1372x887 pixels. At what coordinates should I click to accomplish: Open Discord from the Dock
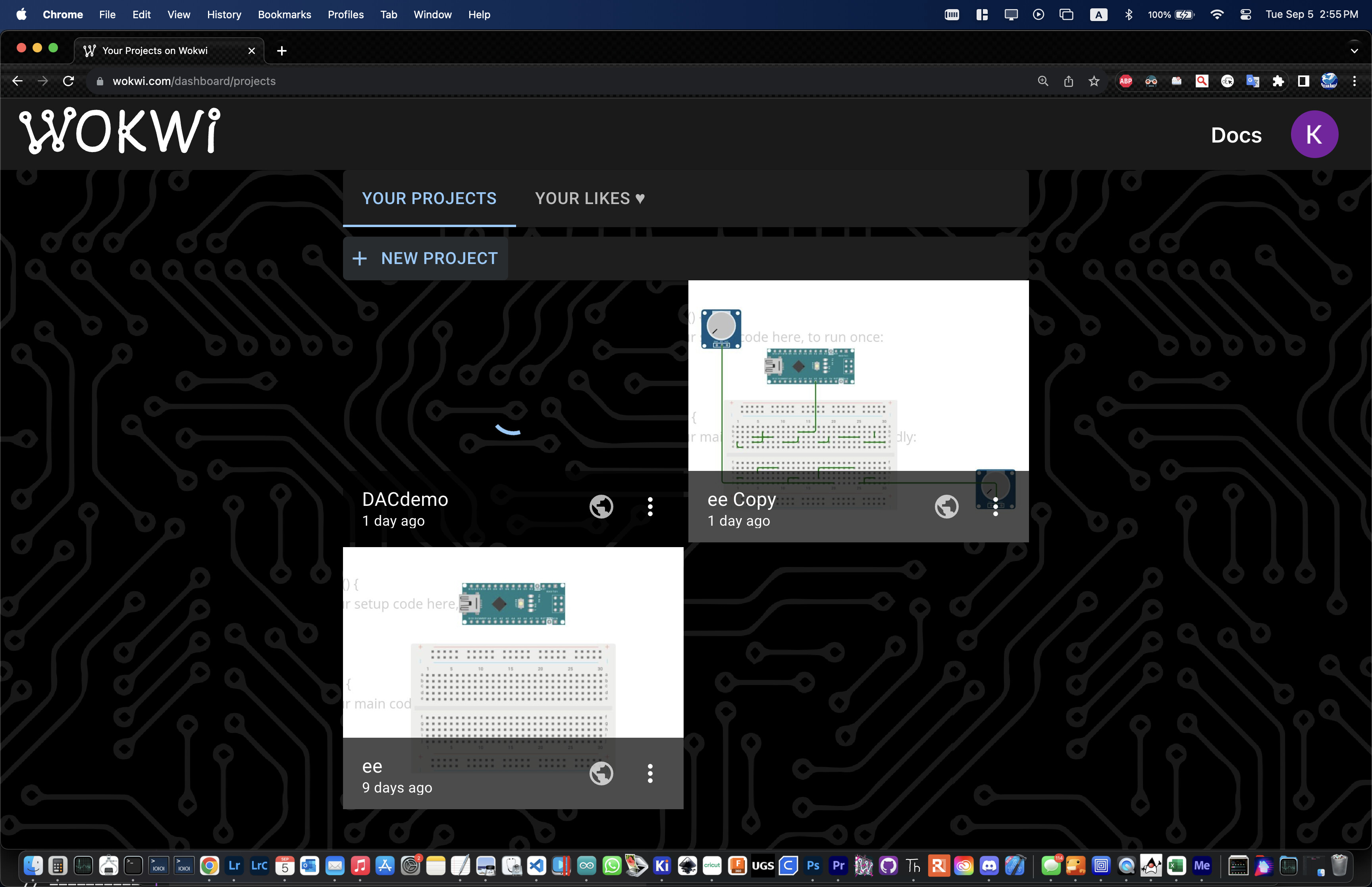pyautogui.click(x=989, y=865)
